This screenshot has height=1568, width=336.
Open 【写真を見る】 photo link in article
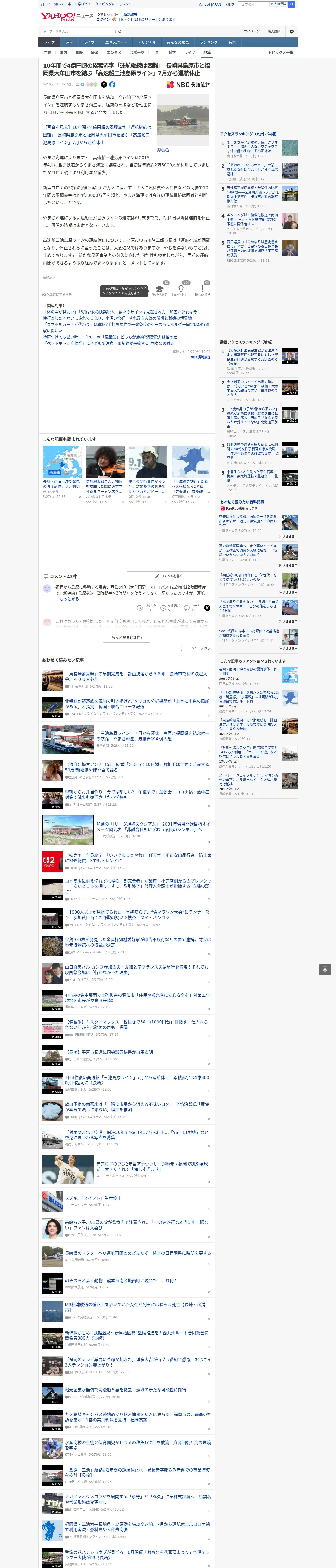point(97,135)
